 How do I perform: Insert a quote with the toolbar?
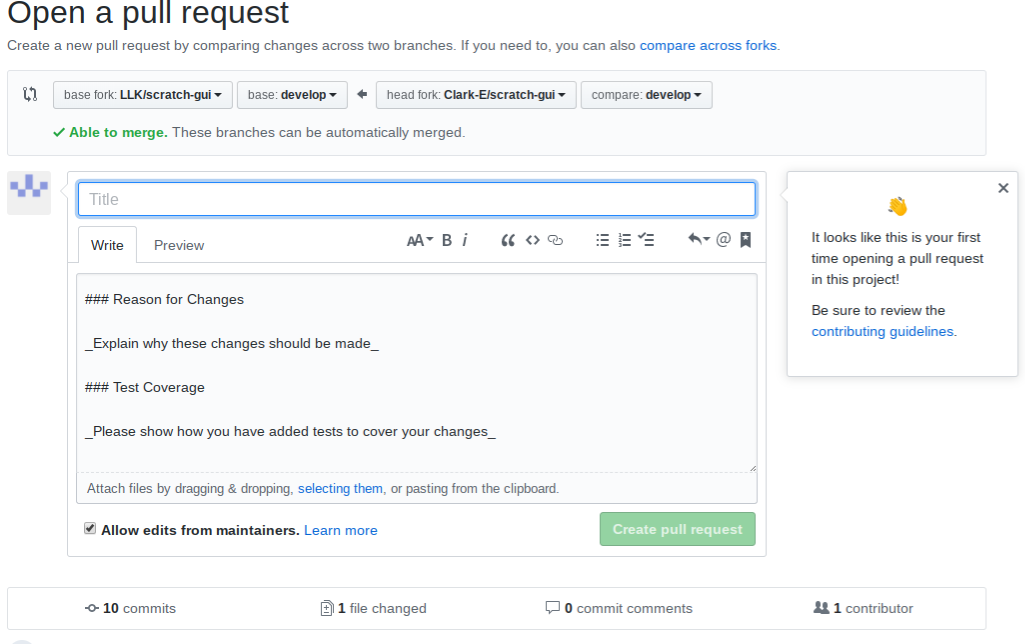[508, 241]
